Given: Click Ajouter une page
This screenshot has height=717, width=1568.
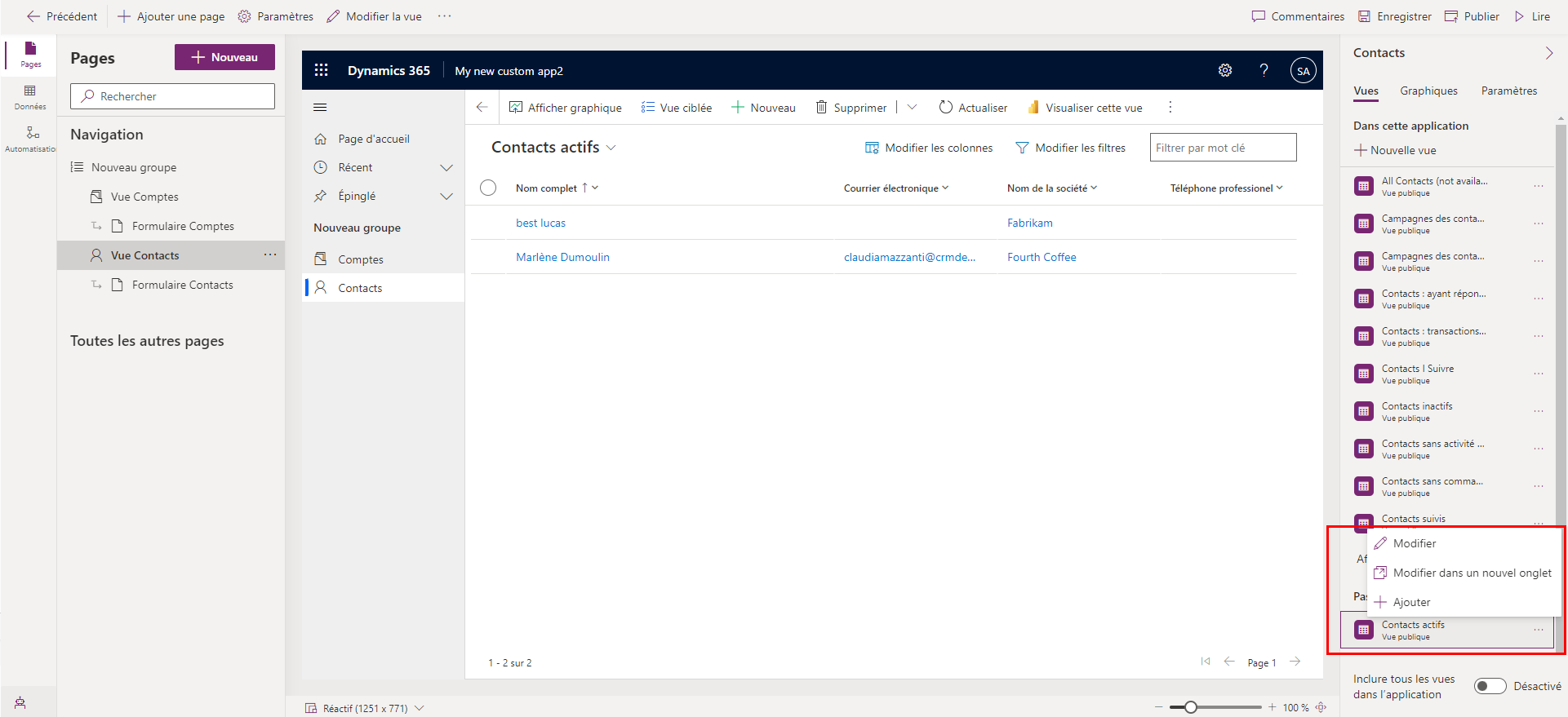Looking at the screenshot, I should tap(171, 16).
